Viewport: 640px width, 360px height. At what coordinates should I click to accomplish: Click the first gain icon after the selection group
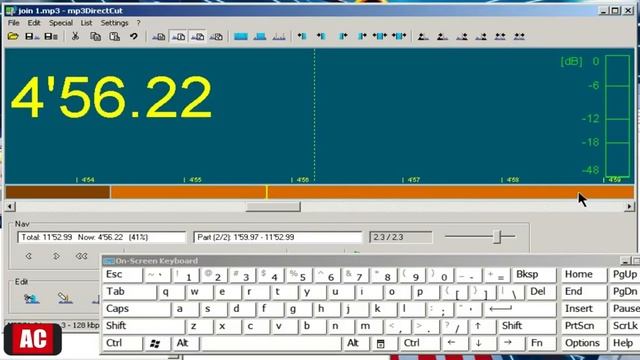pos(423,36)
